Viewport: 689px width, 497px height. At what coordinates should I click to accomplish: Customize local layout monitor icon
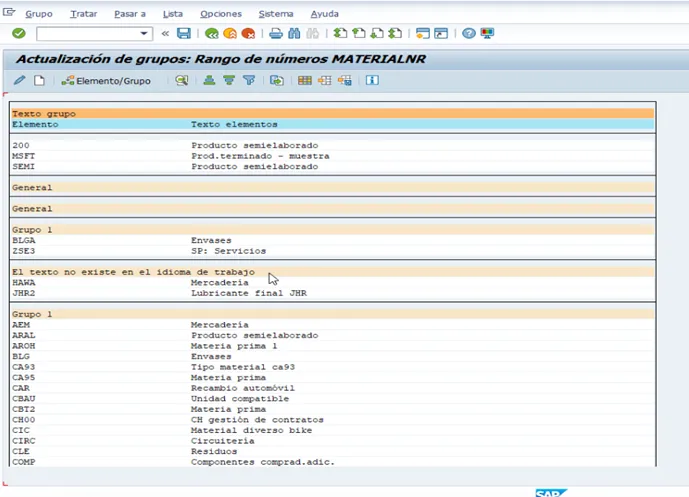[x=487, y=33]
